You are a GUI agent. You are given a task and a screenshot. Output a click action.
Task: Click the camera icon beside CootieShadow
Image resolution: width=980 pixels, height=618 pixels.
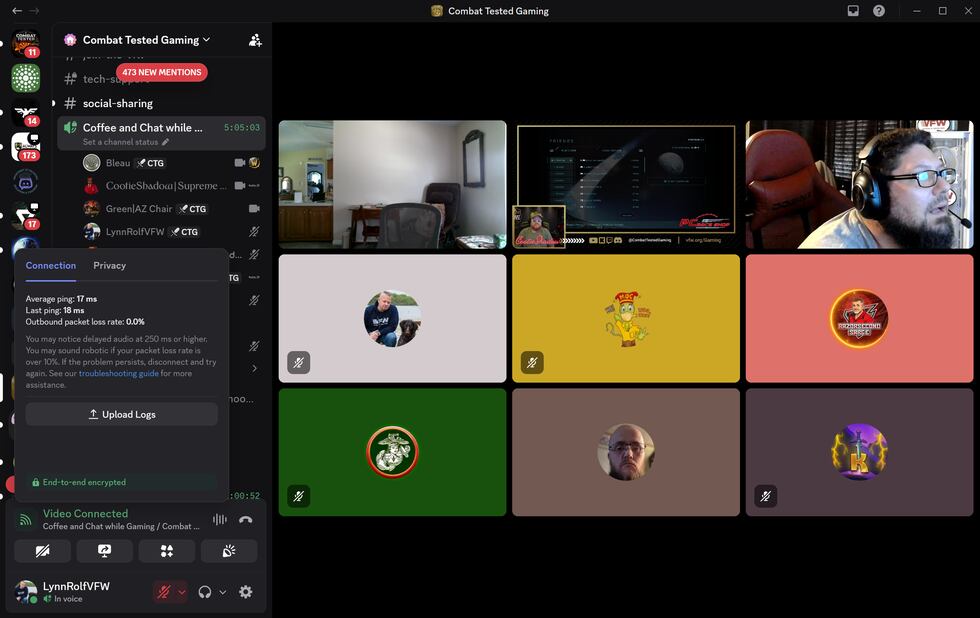239,186
